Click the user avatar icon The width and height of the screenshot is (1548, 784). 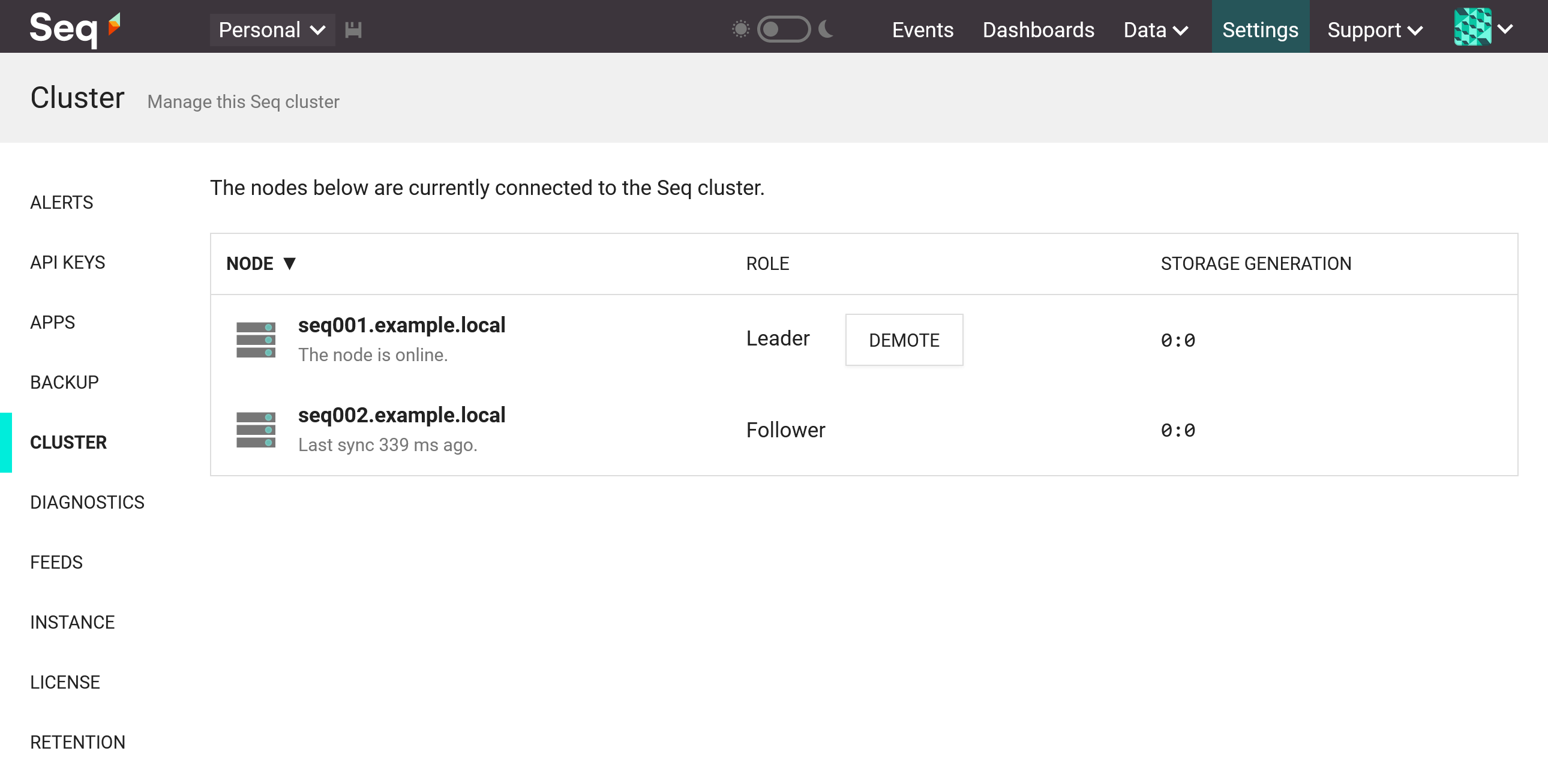pyautogui.click(x=1472, y=27)
